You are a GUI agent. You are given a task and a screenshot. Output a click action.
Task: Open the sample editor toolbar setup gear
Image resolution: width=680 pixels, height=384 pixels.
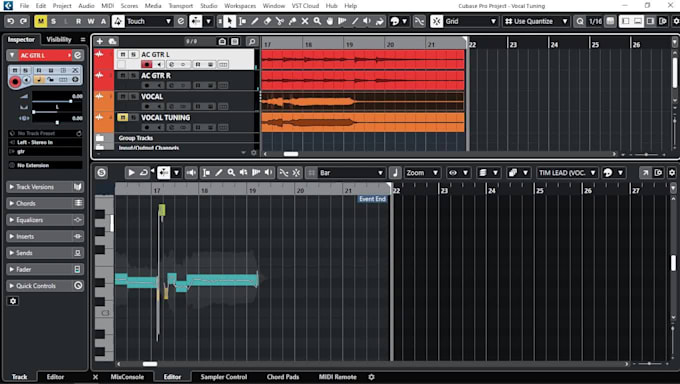click(x=672, y=173)
